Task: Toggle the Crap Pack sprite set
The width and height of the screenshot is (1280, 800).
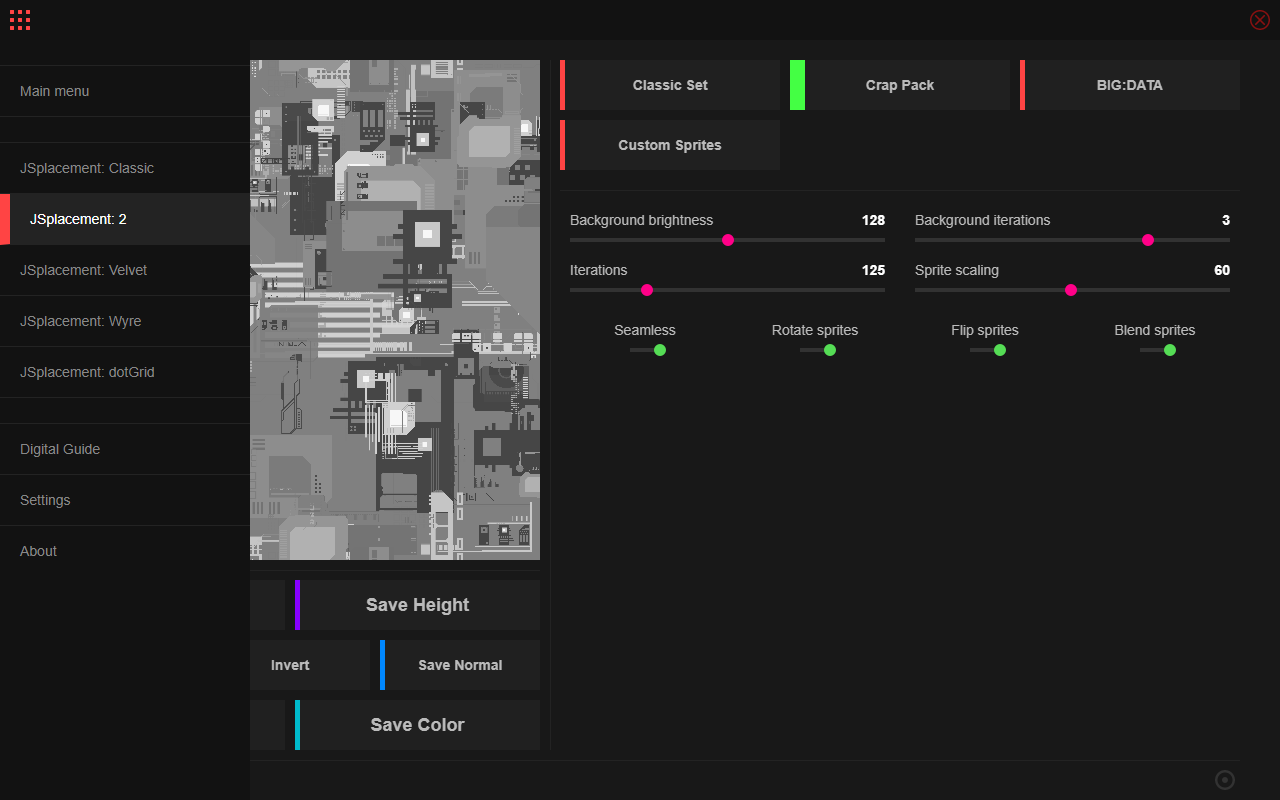Action: [900, 85]
